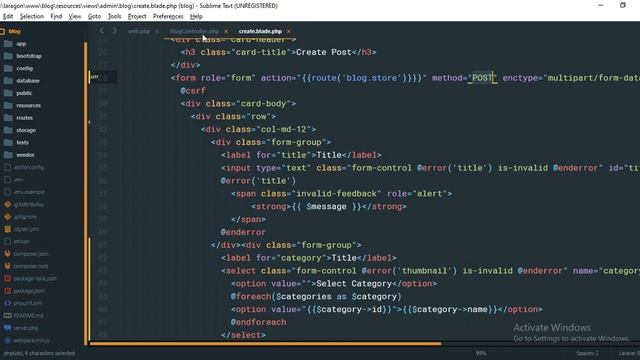Jump back using the left arrow
640x360 pixels.
(x=102, y=31)
